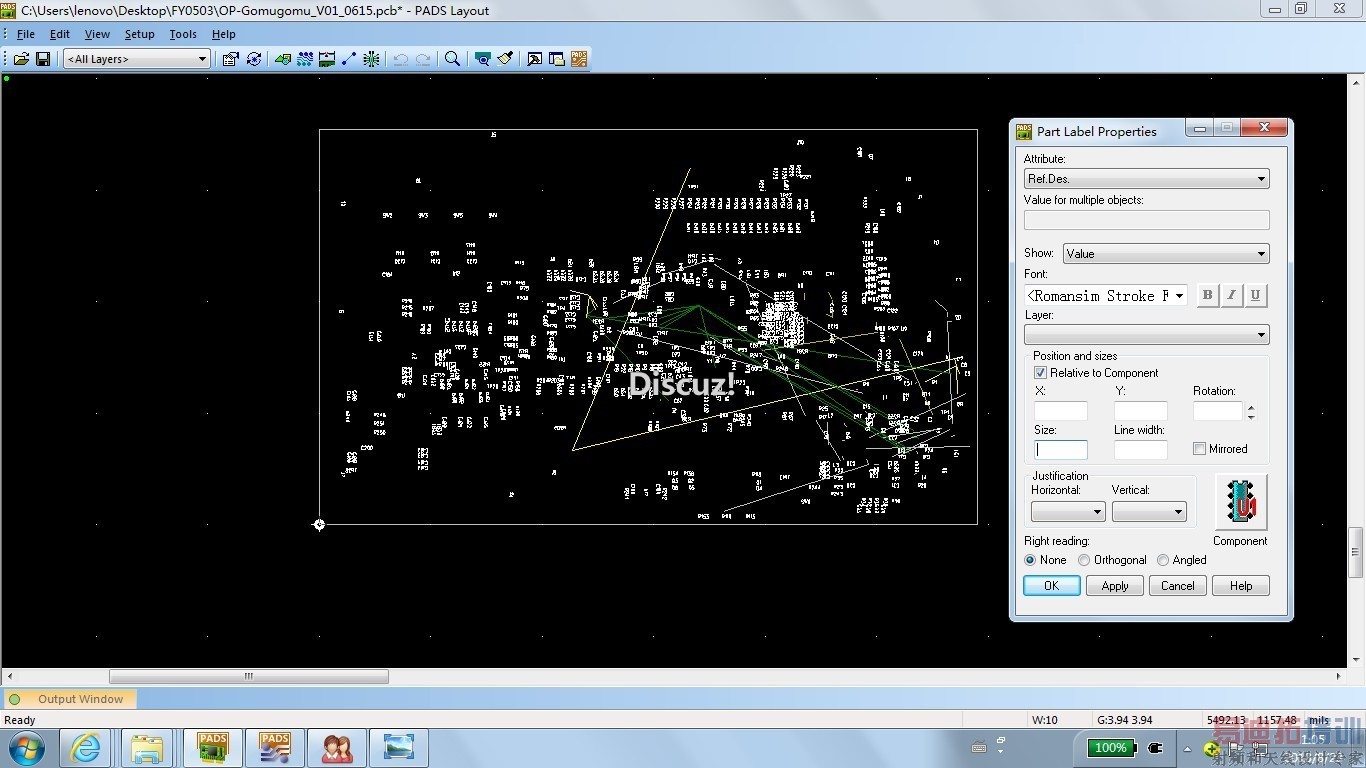
Task: Switch to the Output Window tab
Action: (x=70, y=699)
